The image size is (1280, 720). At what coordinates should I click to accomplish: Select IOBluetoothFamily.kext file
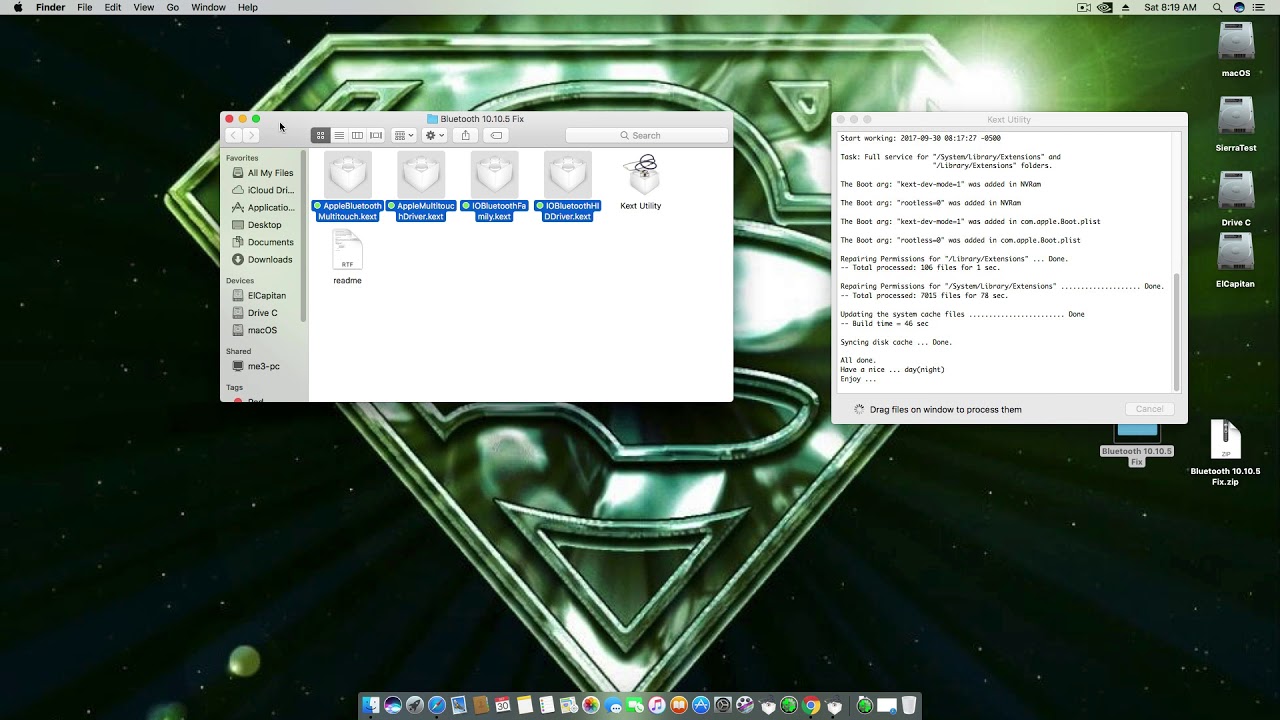pos(495,186)
